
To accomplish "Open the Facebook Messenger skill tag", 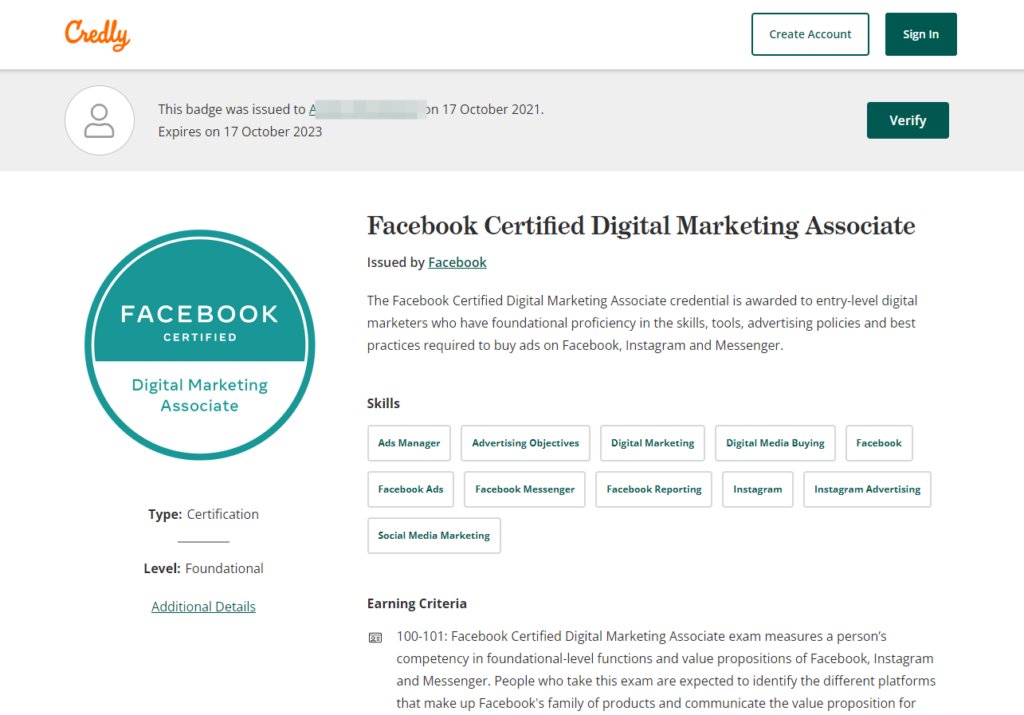I will pyautogui.click(x=525, y=489).
